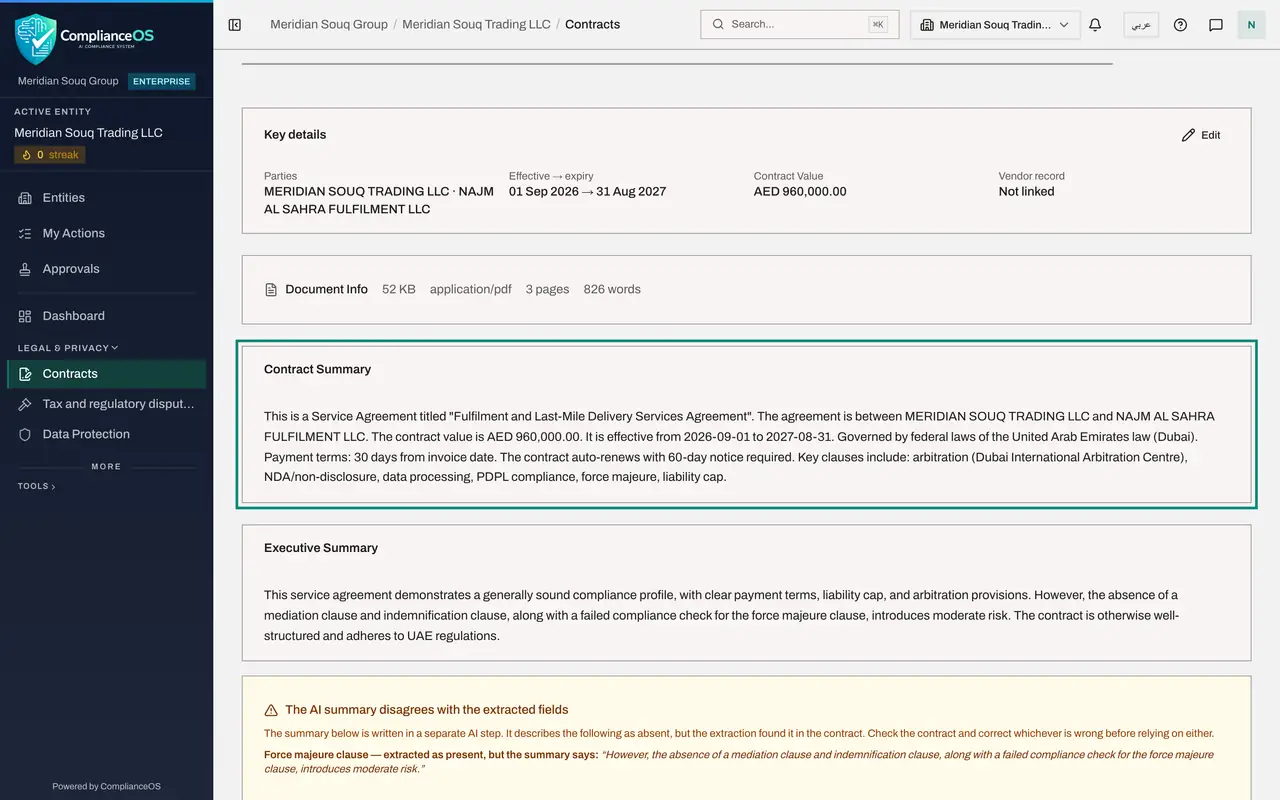The height and width of the screenshot is (800, 1280).
Task: Click the Data Protection shield icon
Action: [x=25, y=434]
